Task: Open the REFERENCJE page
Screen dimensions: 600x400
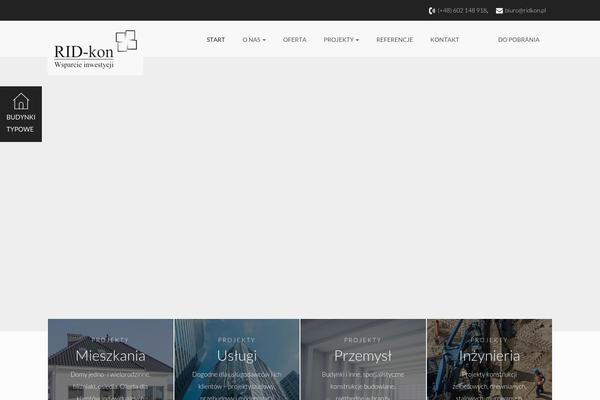Action: pyautogui.click(x=395, y=39)
